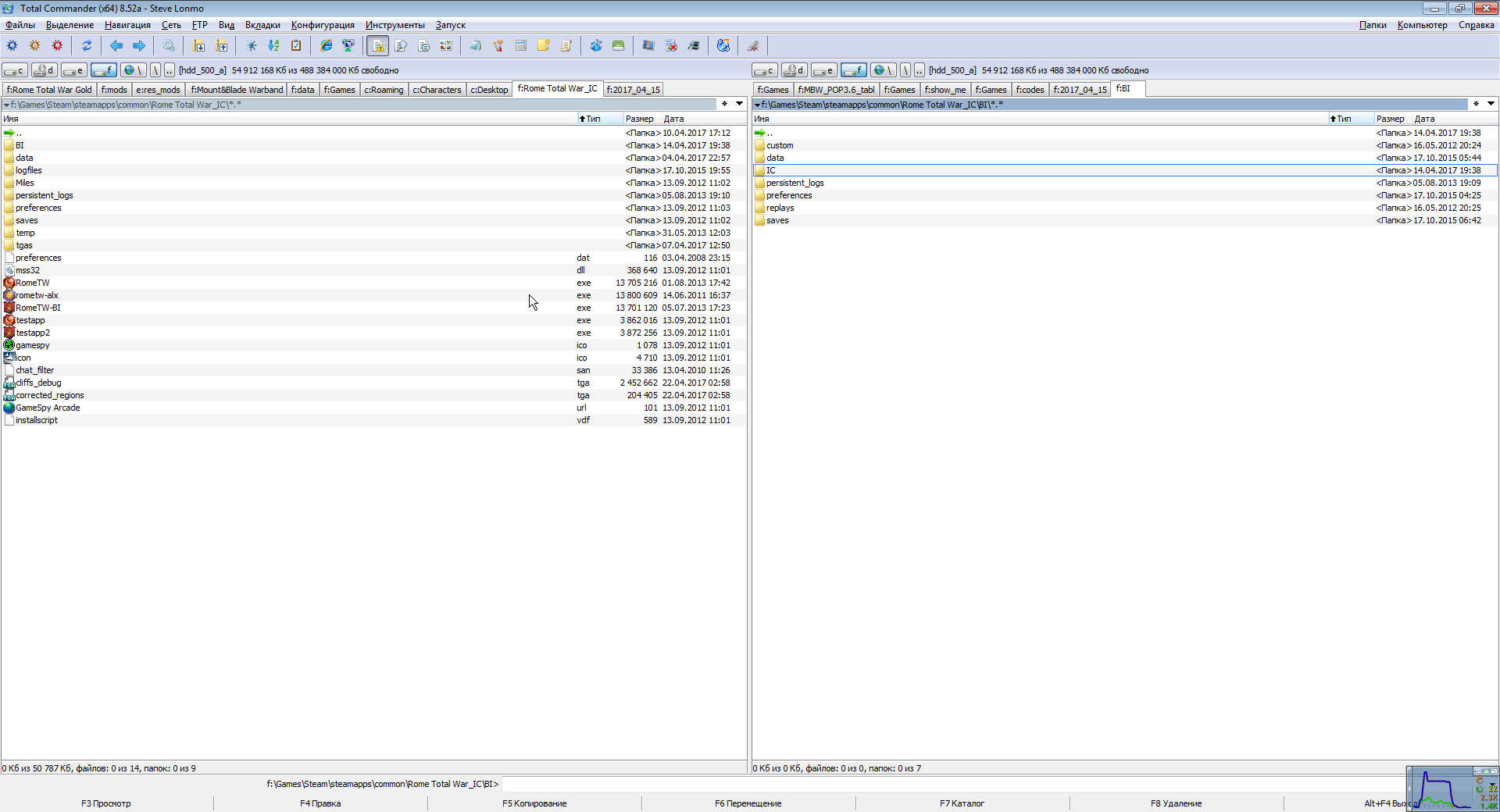
Task: Click the command line input field
Action: [x=937, y=784]
